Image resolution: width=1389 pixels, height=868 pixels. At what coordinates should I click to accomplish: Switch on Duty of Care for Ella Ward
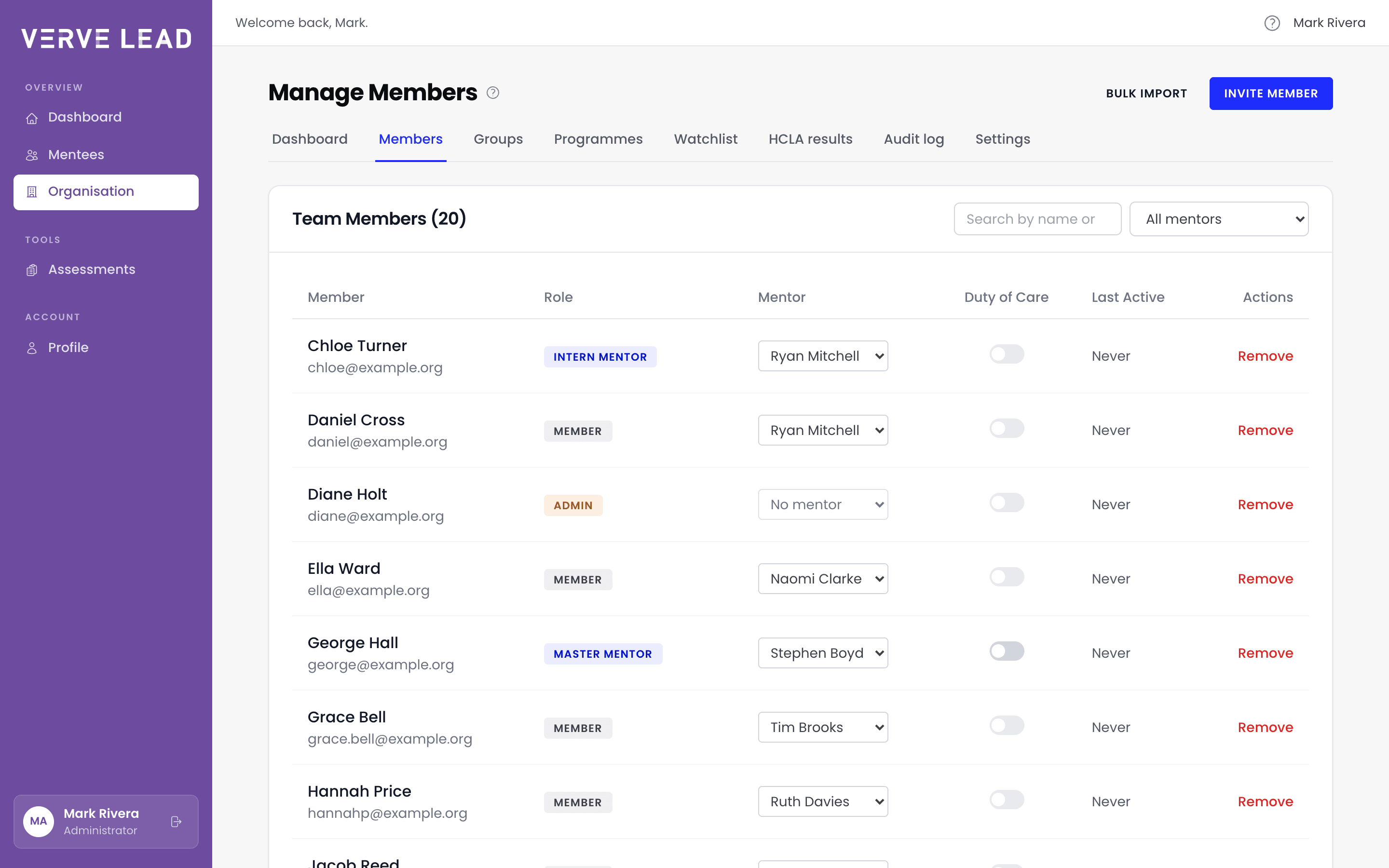coord(1007,577)
